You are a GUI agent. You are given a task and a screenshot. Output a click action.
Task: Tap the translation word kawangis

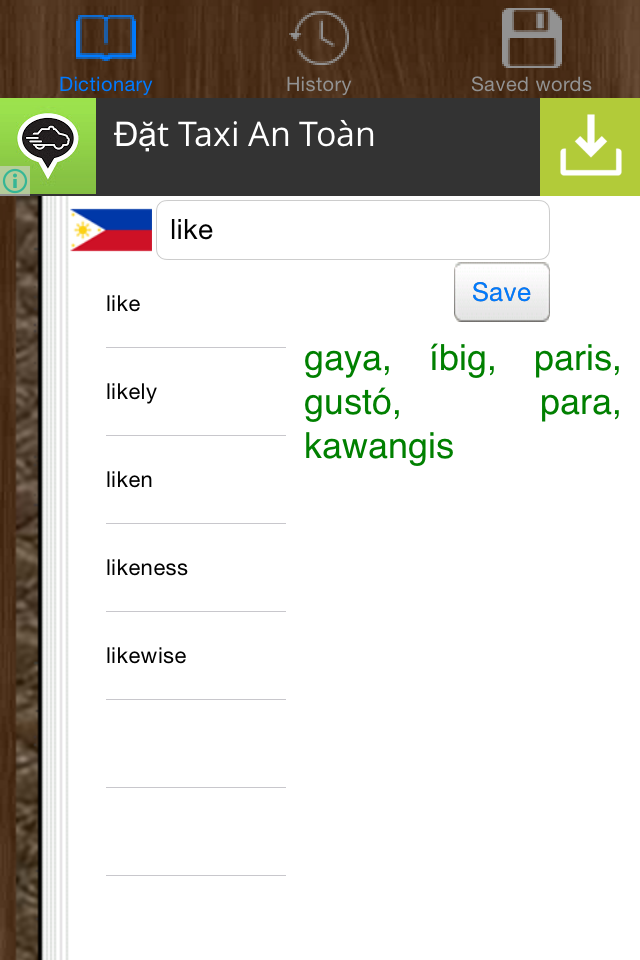(378, 447)
